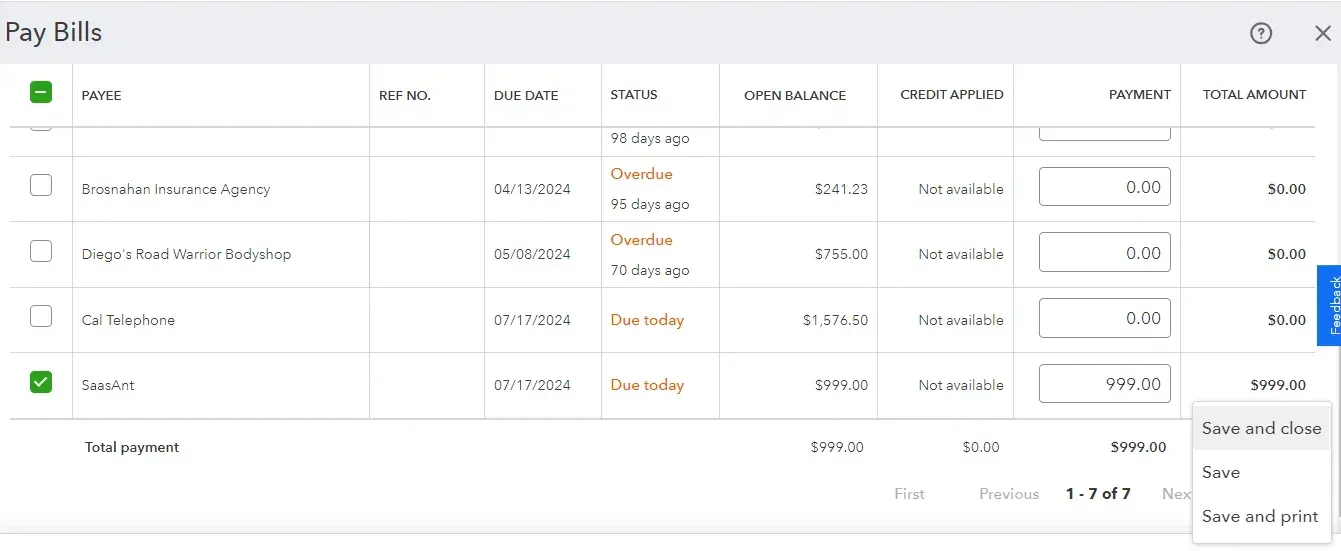Viewport: 1341px width, 551px height.
Task: Edit the Diego's Road Warrior Bodyshop payment field
Action: [x=1105, y=253]
